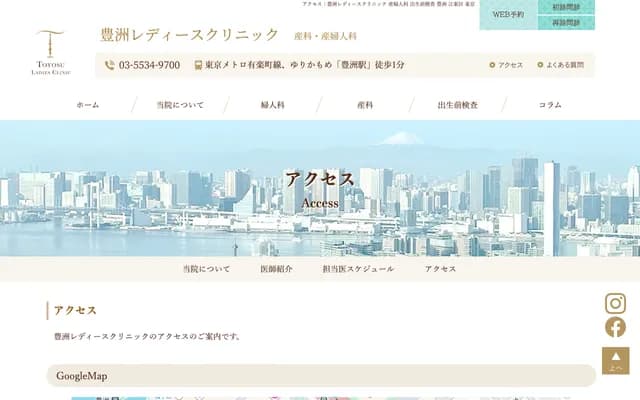
Task: Click the phone icon beside 03-5534-9700
Action: click(109, 65)
